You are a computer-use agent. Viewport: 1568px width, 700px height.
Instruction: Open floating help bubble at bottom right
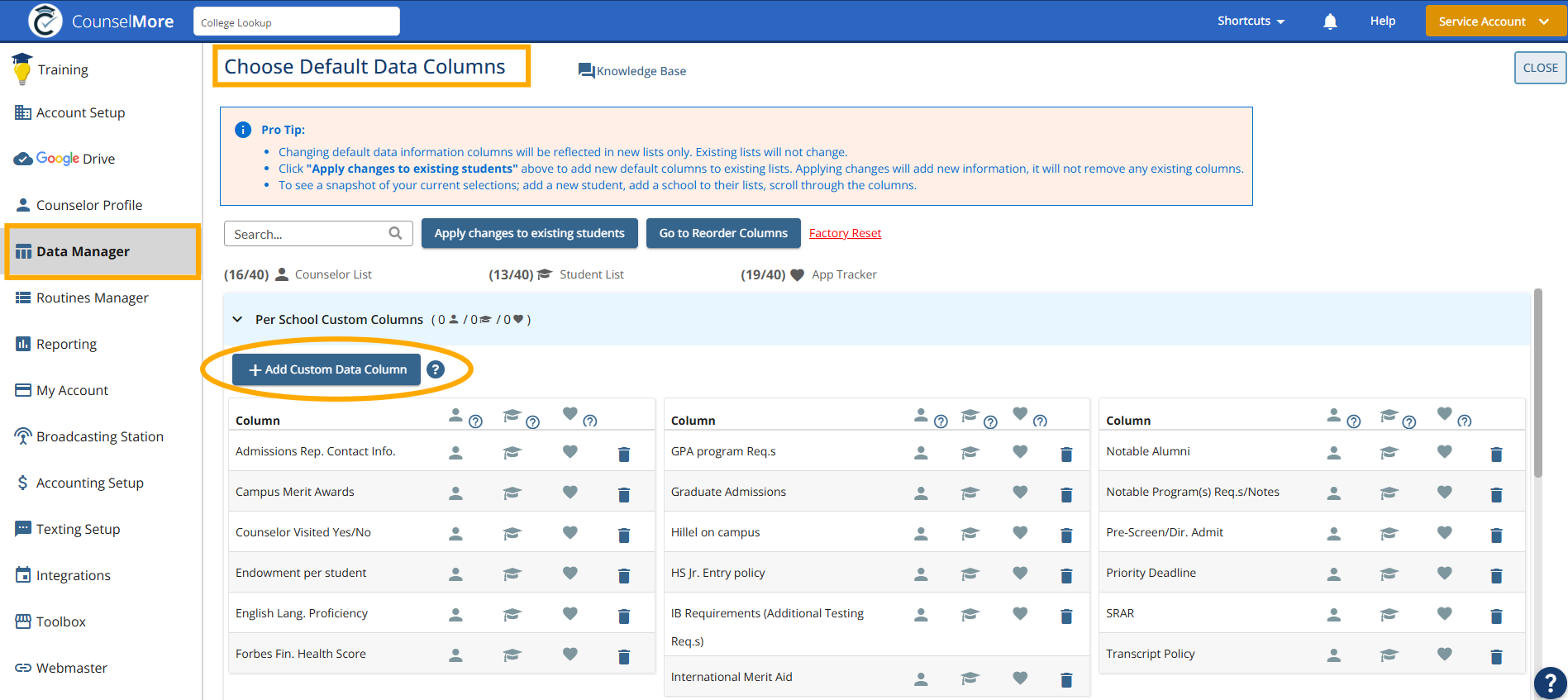tap(1550, 683)
